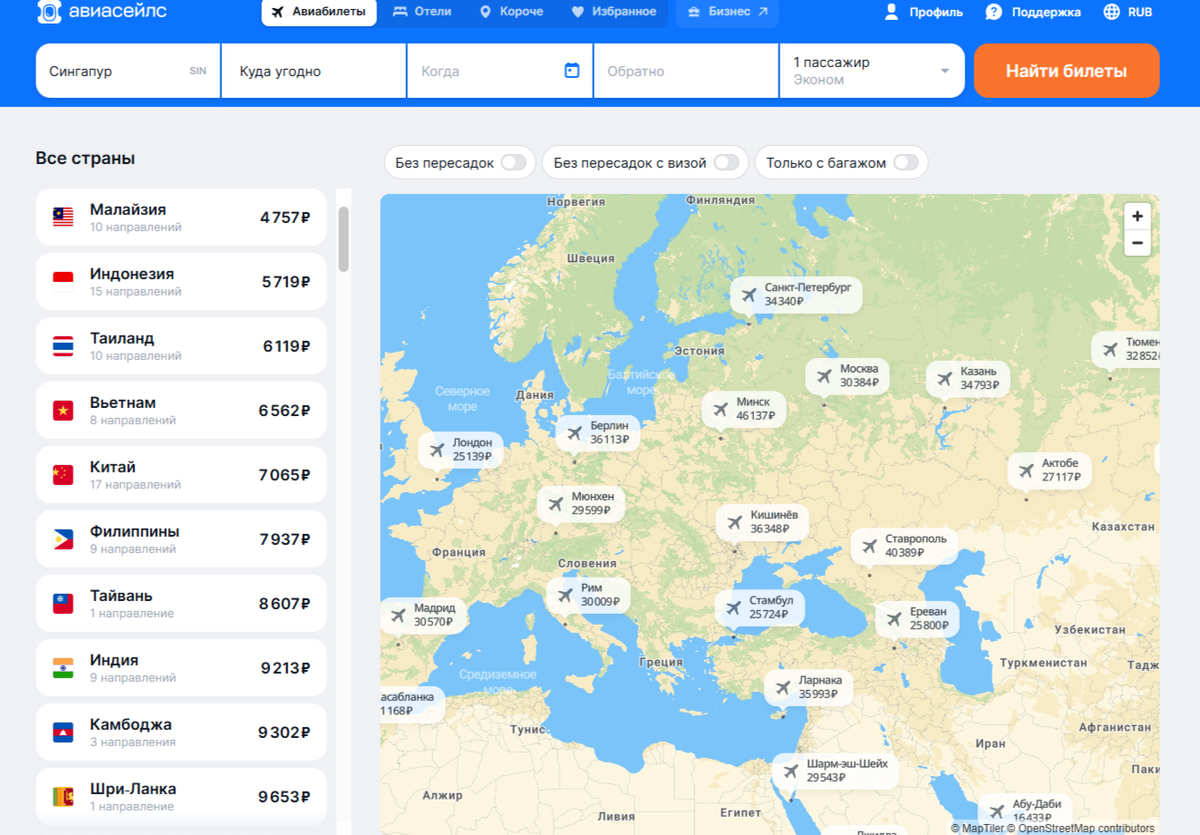Image resolution: width=1200 pixels, height=835 pixels.
Task: Open the Когда departure date field
Action: (x=500, y=71)
